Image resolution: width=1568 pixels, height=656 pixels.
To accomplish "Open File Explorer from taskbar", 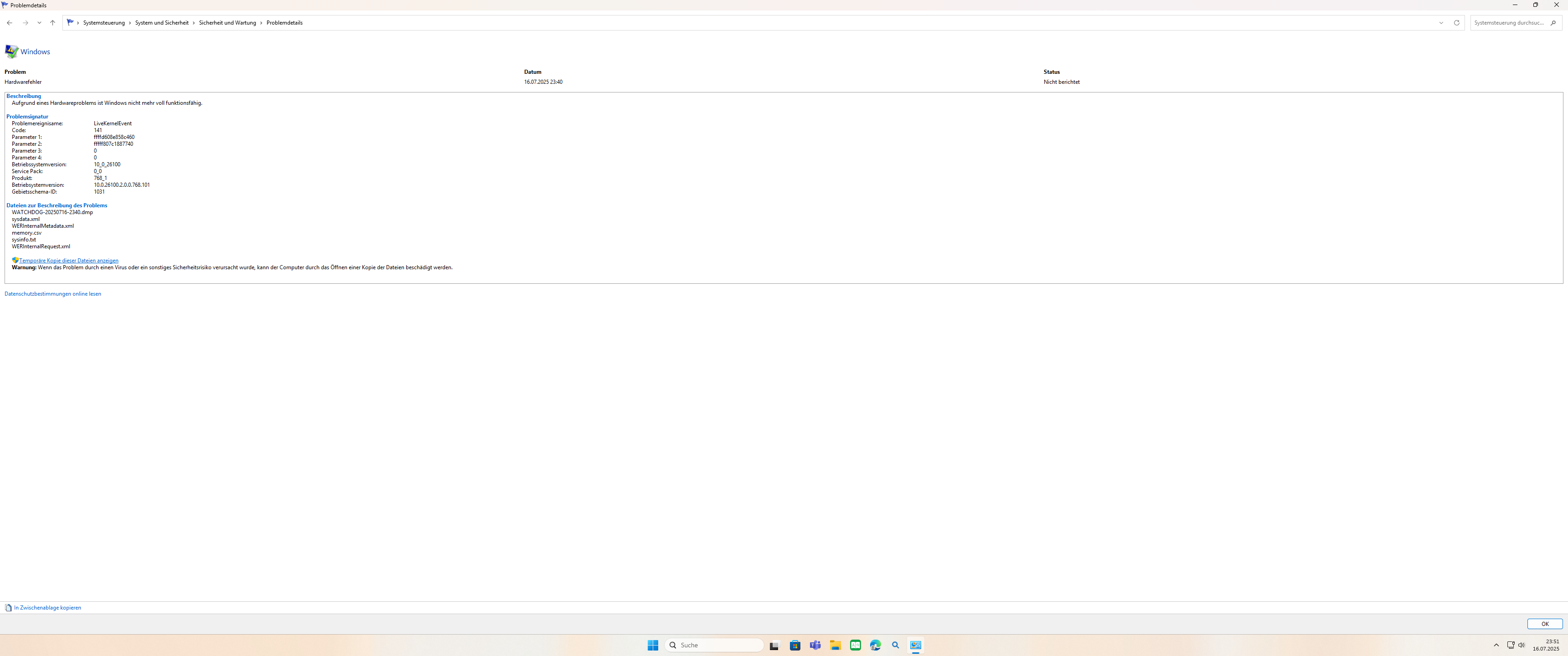I will tap(835, 645).
